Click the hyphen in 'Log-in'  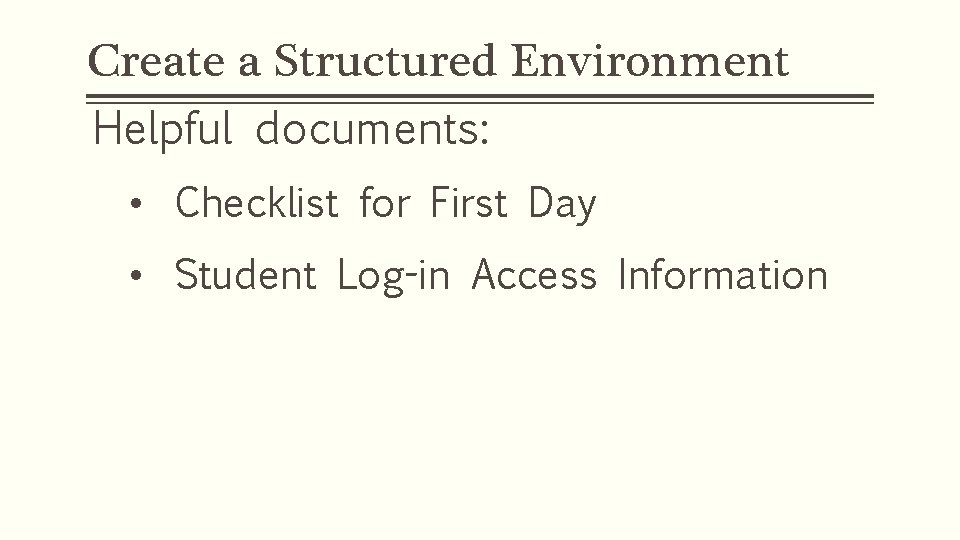coord(410,279)
